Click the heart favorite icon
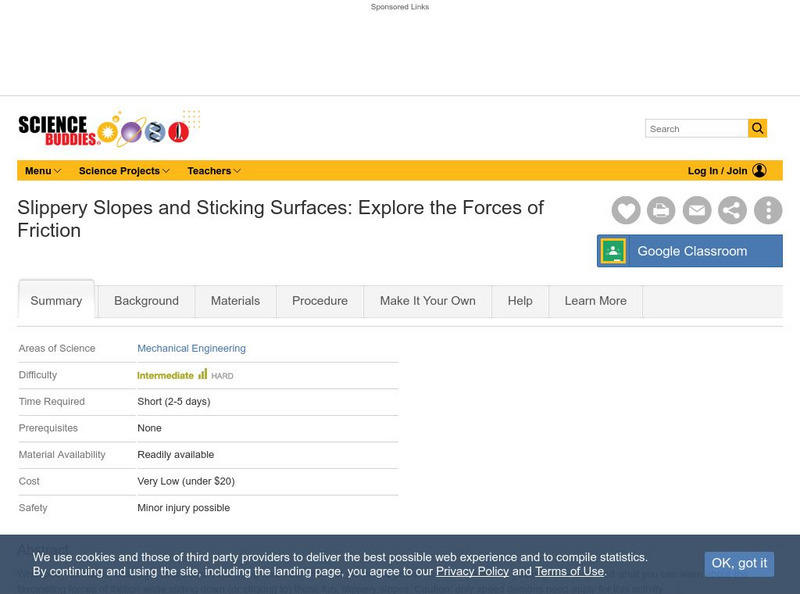800x594 pixels. pyautogui.click(x=626, y=210)
